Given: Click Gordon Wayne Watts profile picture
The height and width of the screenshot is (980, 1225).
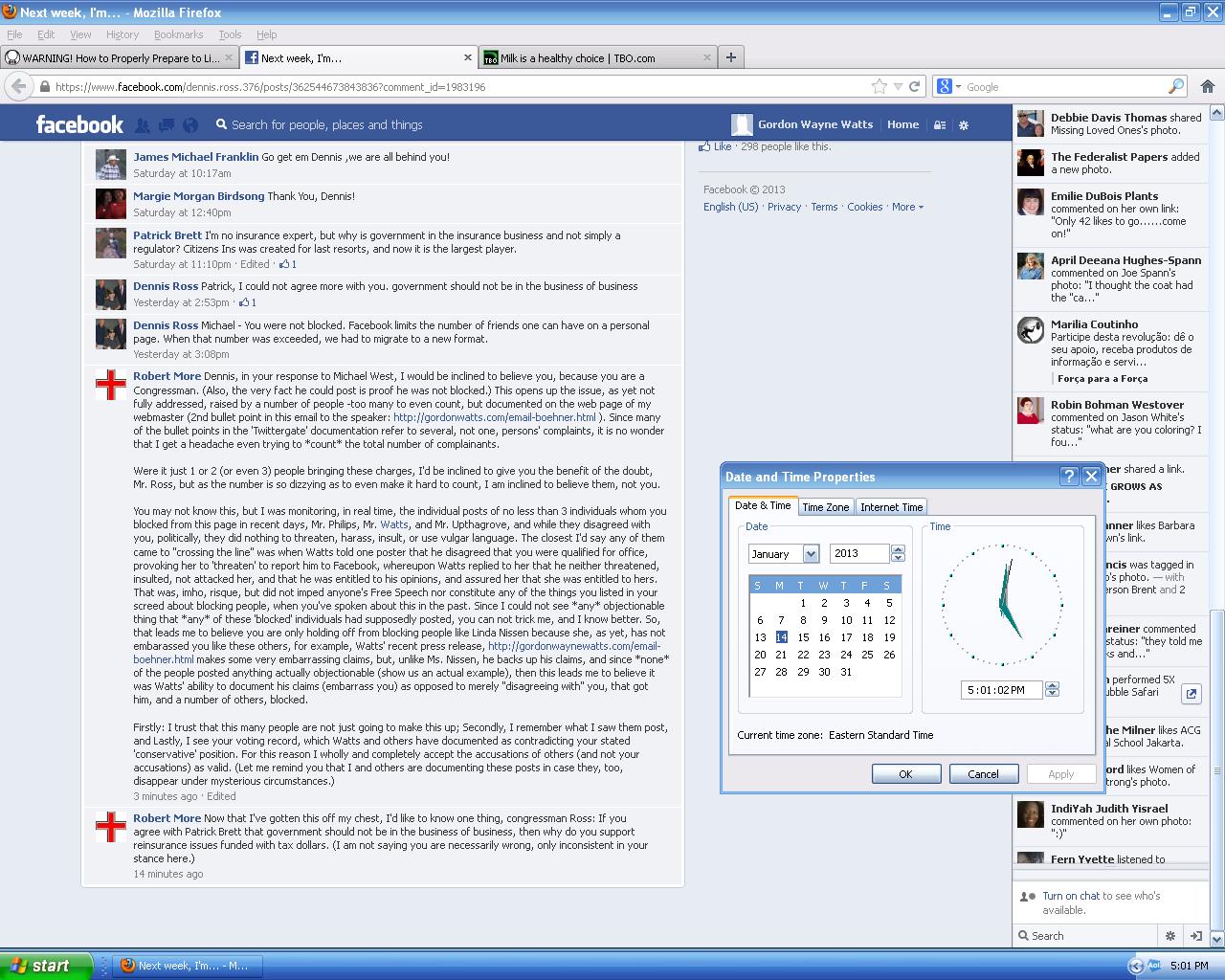Looking at the screenshot, I should point(742,124).
